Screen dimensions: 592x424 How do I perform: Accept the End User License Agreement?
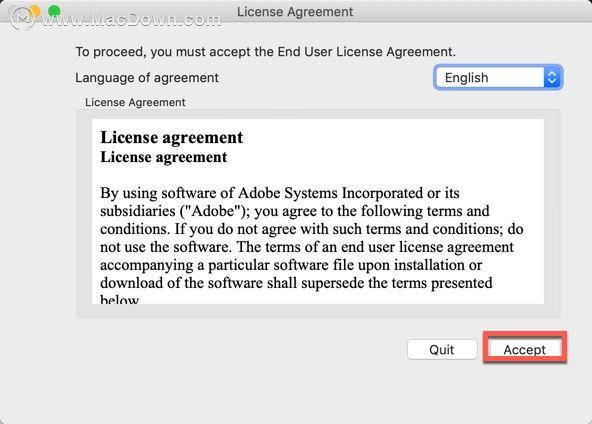[x=525, y=349]
